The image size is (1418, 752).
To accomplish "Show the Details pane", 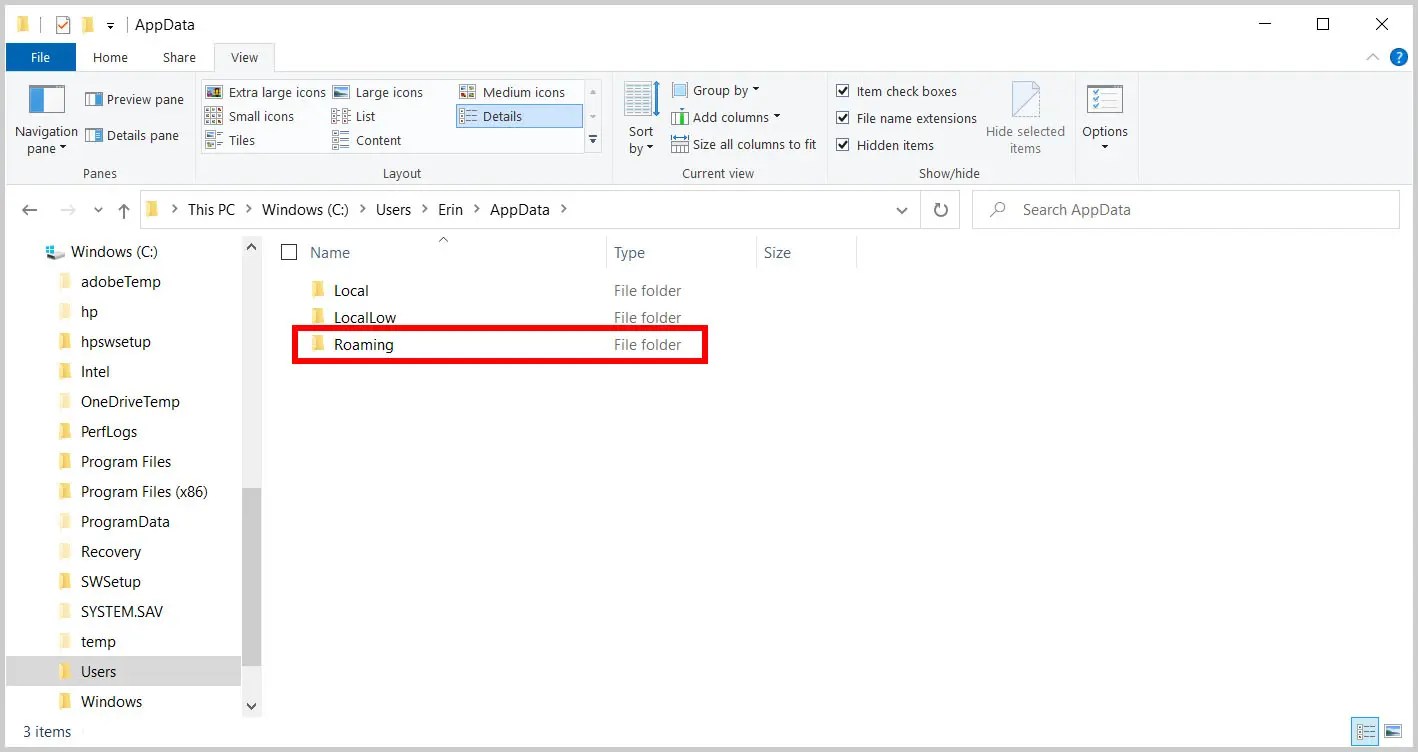I will (x=133, y=135).
